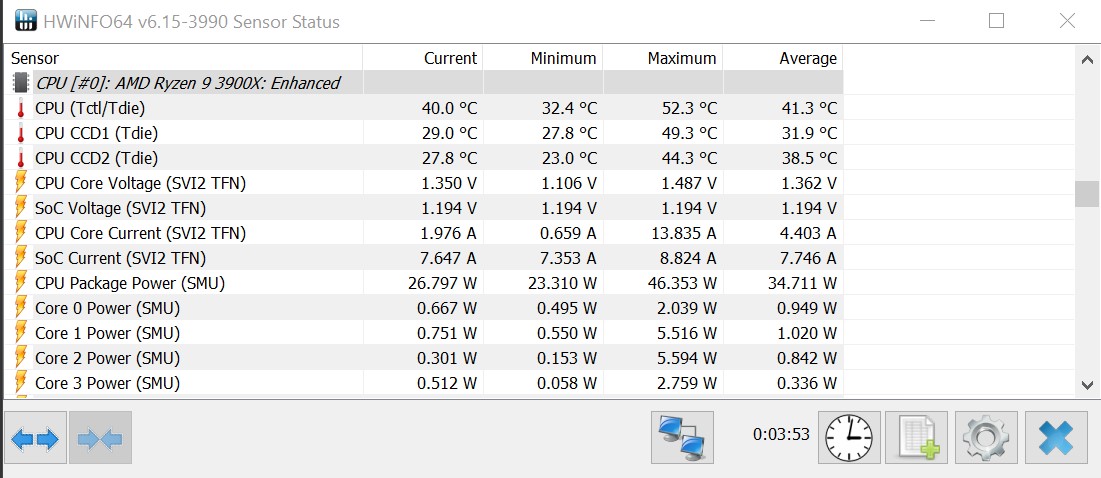Select the Core 0 Power (SMU) label
The image size is (1101, 478).
tap(107, 308)
